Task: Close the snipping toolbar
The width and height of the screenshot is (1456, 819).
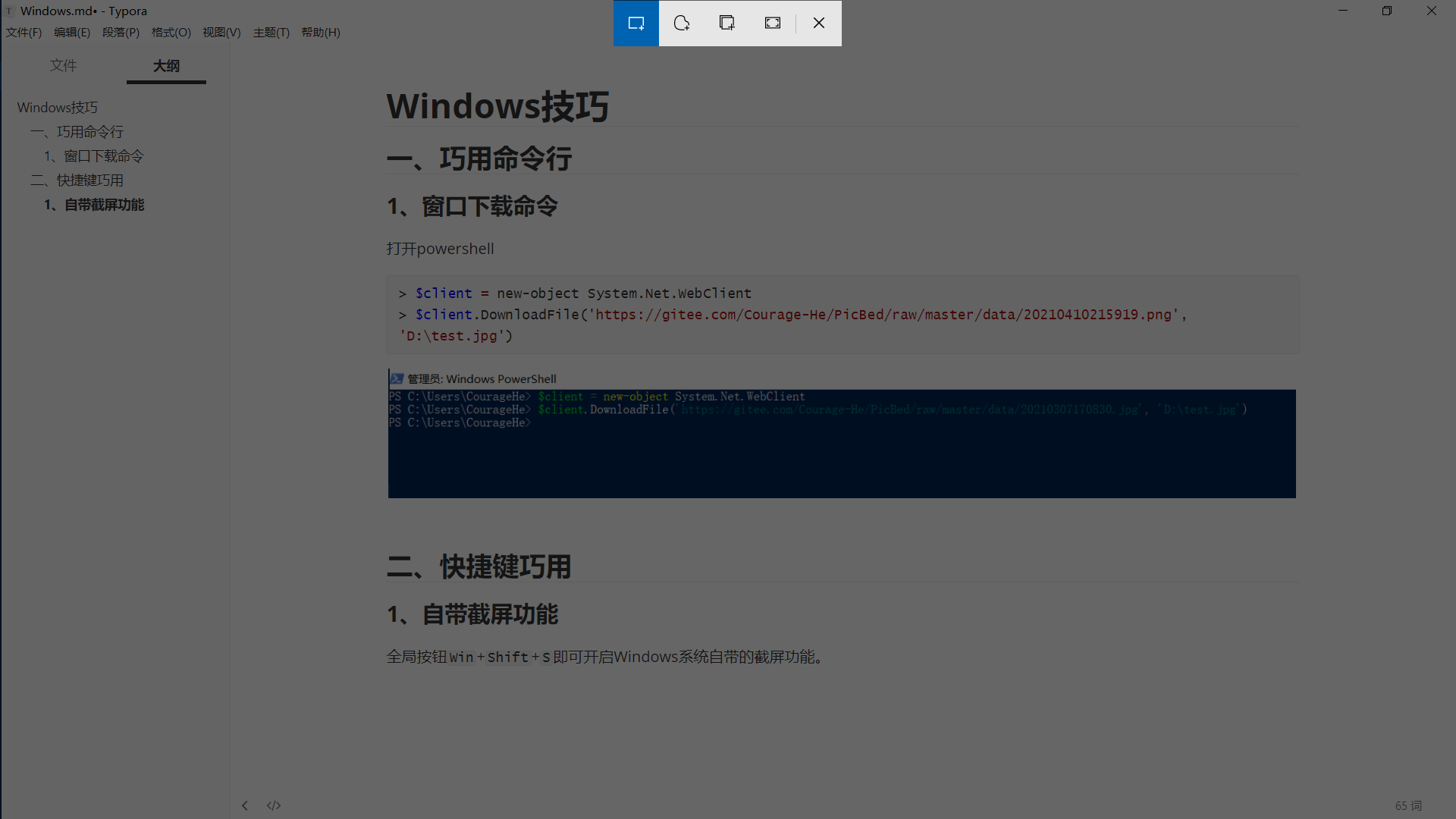Action: click(819, 23)
